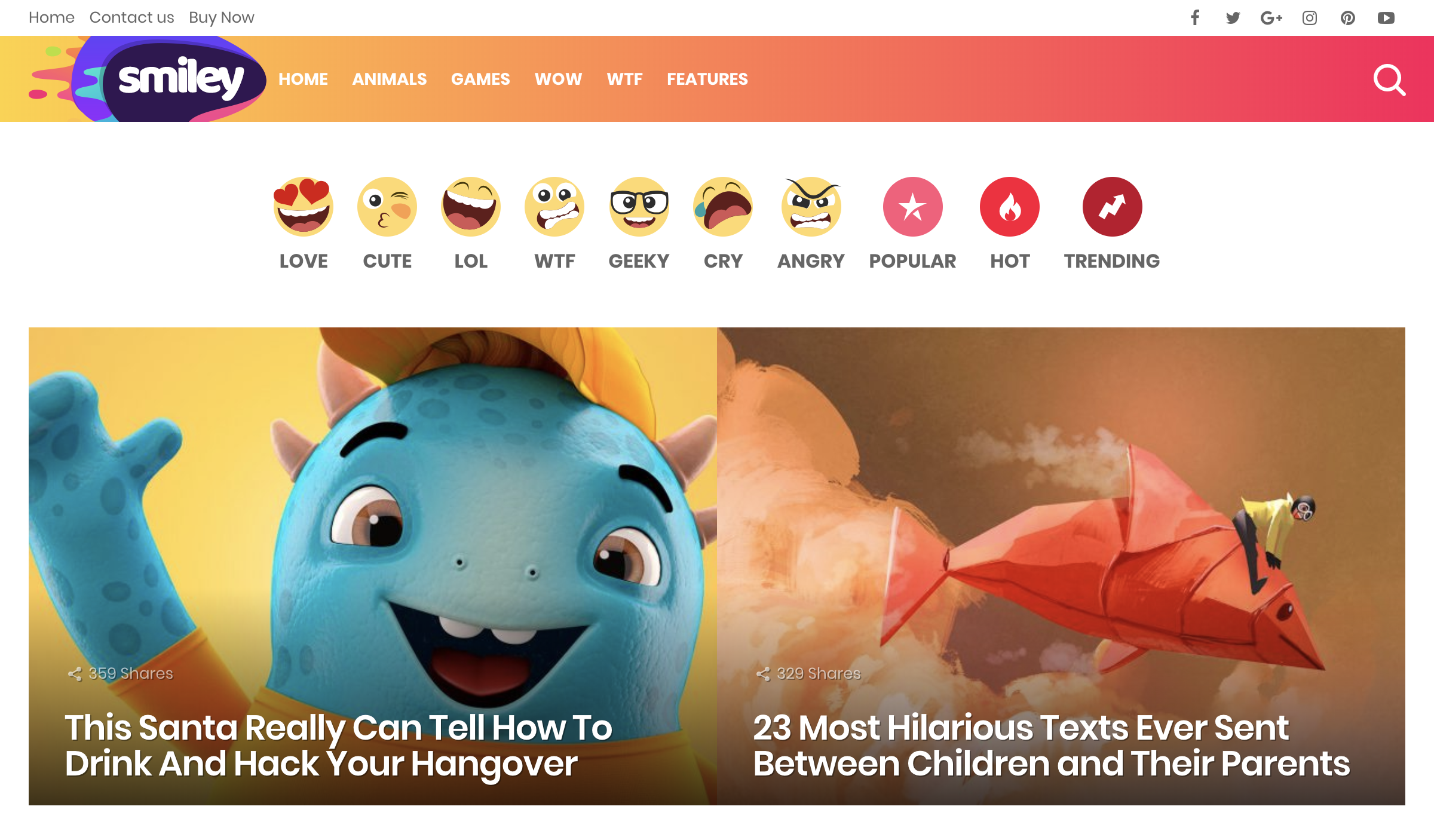Click the Instagram social media icon
This screenshot has width=1434, height=840.
click(1310, 17)
